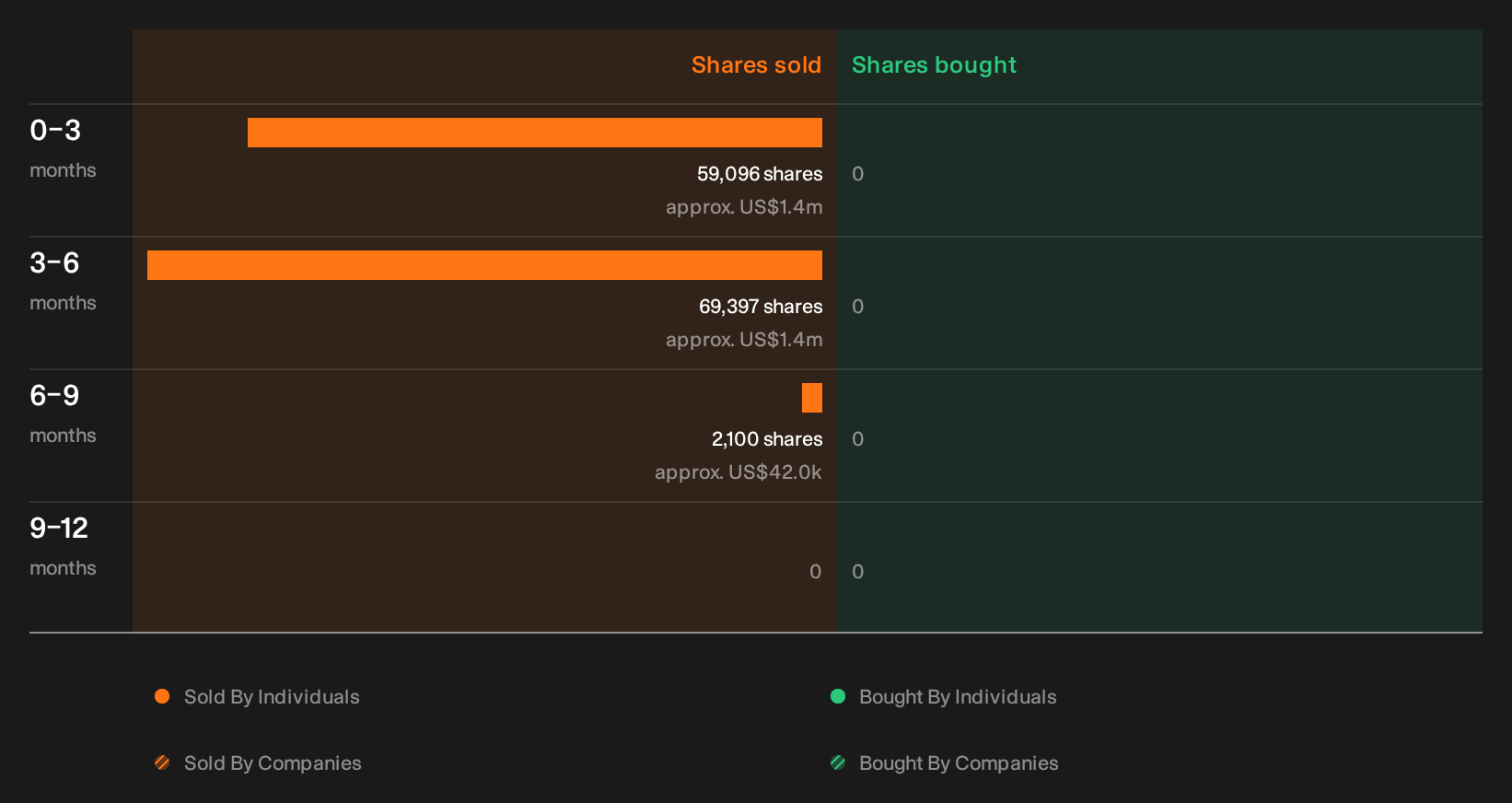The height and width of the screenshot is (803, 1512).
Task: Select the small 6-9 months sold bar
Action: pos(812,398)
